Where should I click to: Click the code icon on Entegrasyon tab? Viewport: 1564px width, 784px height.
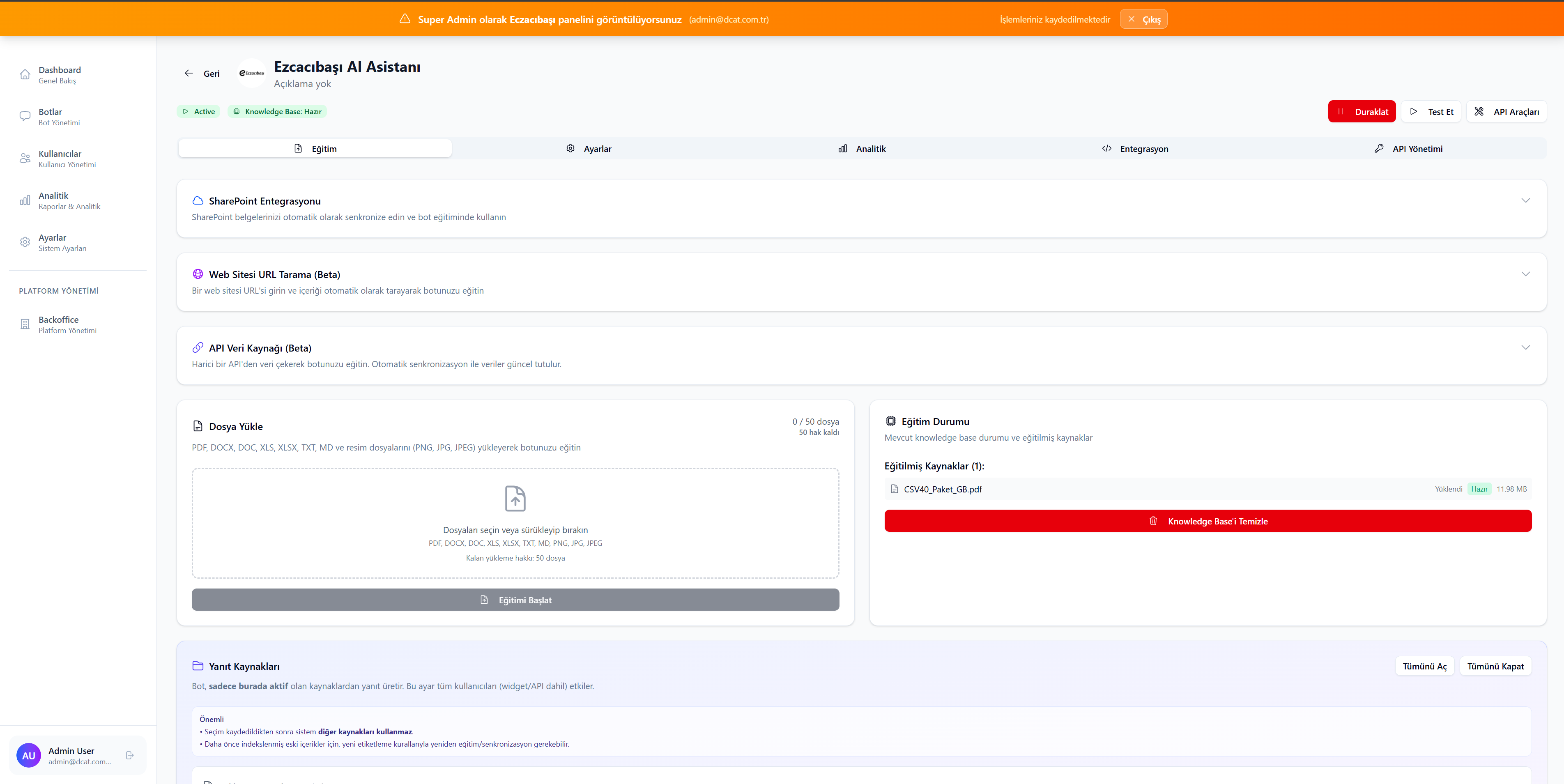pyautogui.click(x=1107, y=149)
